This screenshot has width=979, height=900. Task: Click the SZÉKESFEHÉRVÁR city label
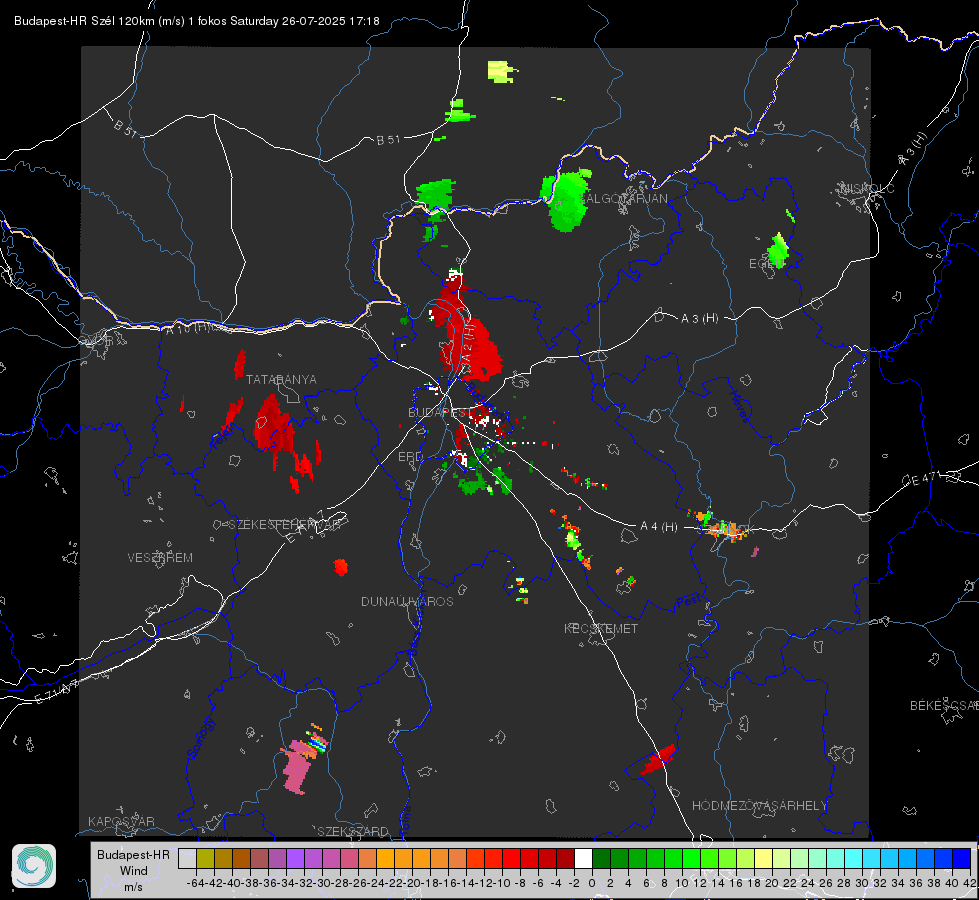pos(284,525)
